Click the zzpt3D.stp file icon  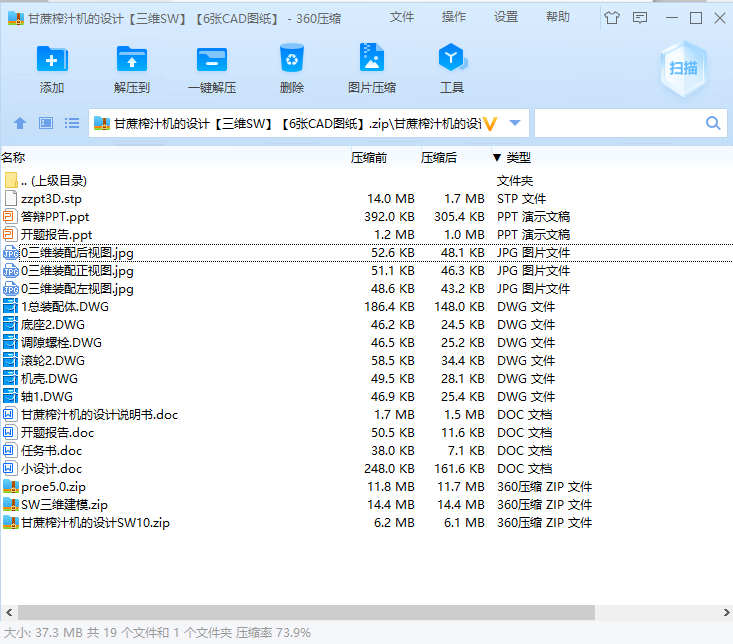click(x=10, y=199)
